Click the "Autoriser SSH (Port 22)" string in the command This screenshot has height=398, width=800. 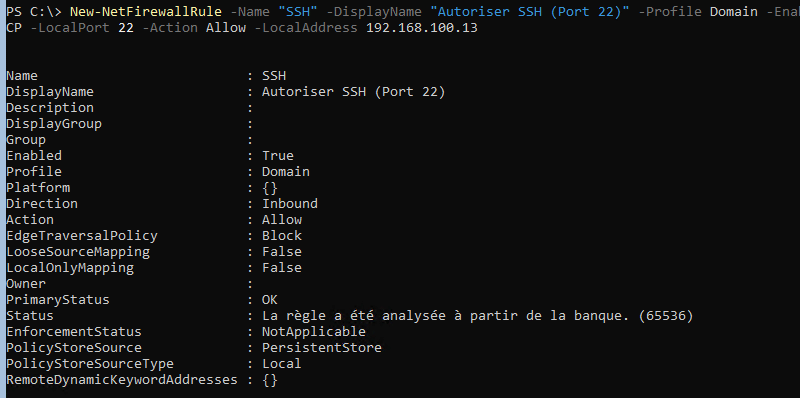tap(530, 12)
